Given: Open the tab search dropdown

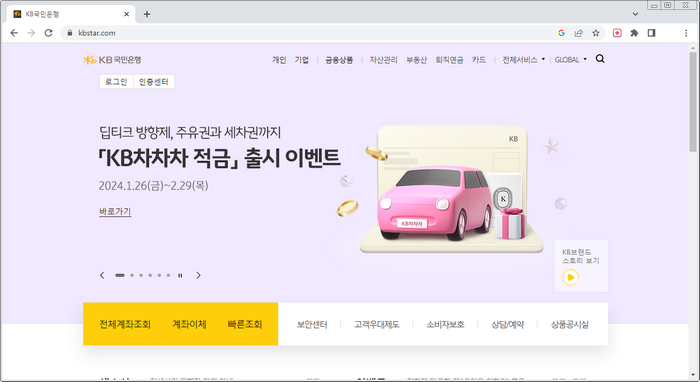Looking at the screenshot, I should pos(635,14).
